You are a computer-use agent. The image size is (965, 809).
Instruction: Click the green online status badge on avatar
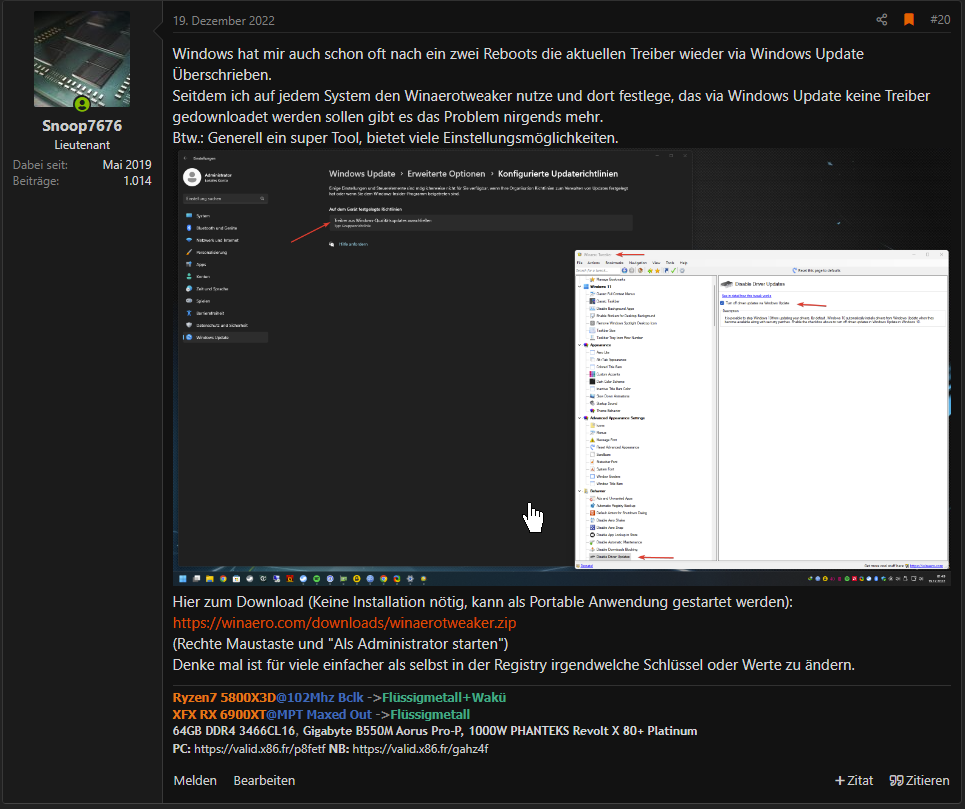pos(82,104)
